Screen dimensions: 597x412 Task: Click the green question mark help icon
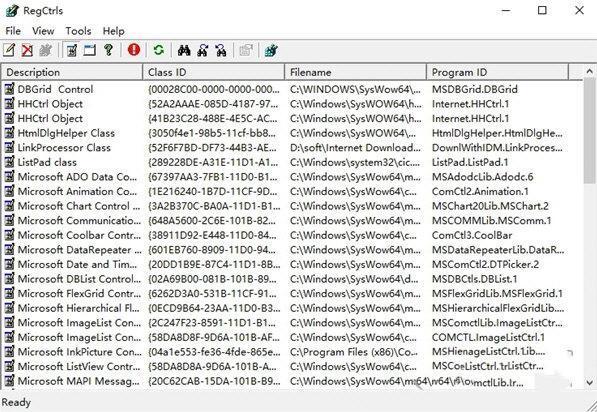pyautogui.click(x=109, y=50)
